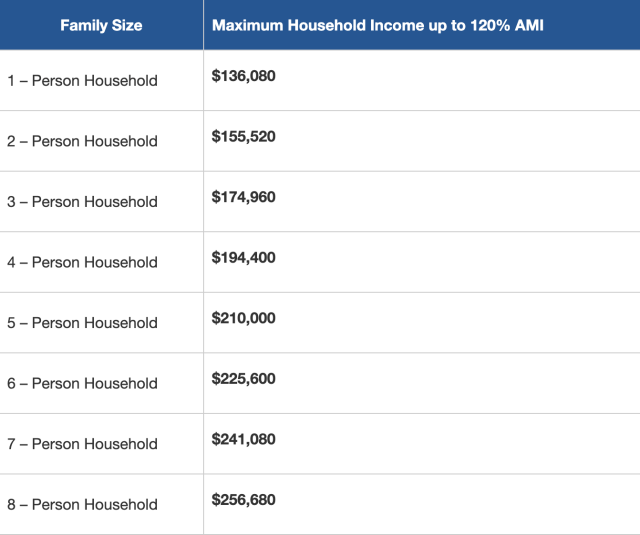The image size is (640, 535).
Task: Select the 7 – Person Household label
Action: pos(82,444)
